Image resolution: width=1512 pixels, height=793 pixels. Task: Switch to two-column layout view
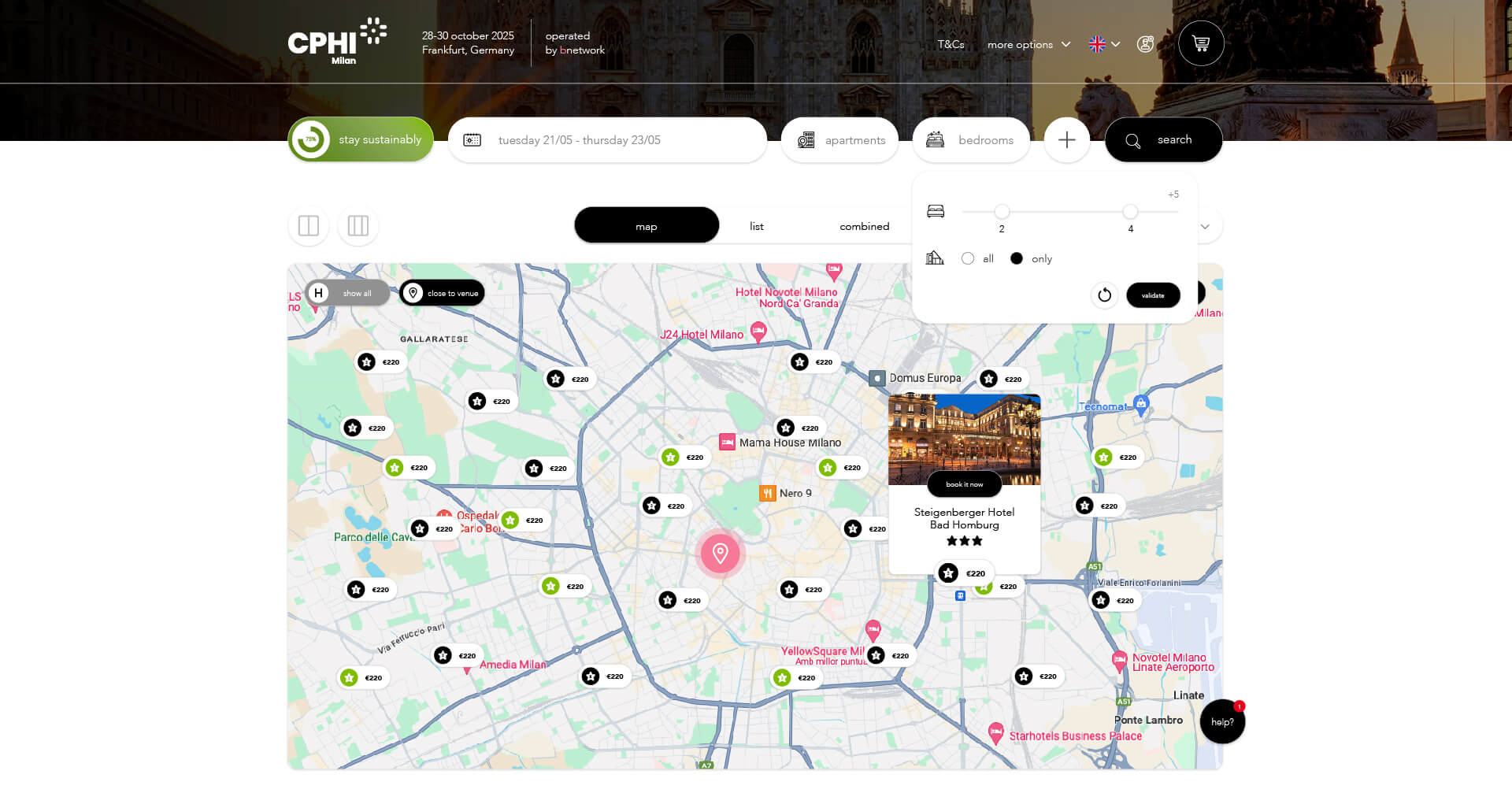point(309,226)
